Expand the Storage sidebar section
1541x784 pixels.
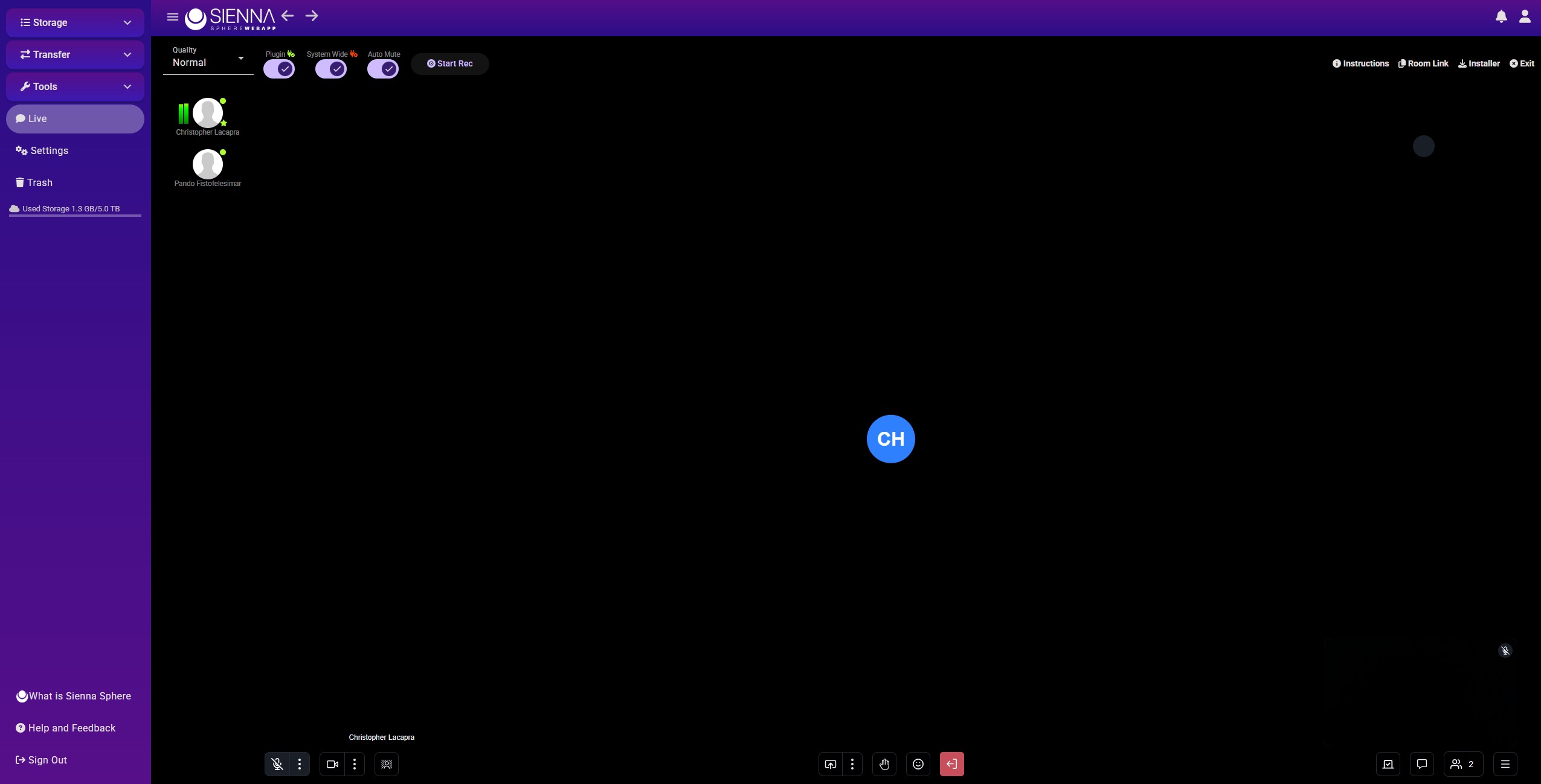coord(75,22)
